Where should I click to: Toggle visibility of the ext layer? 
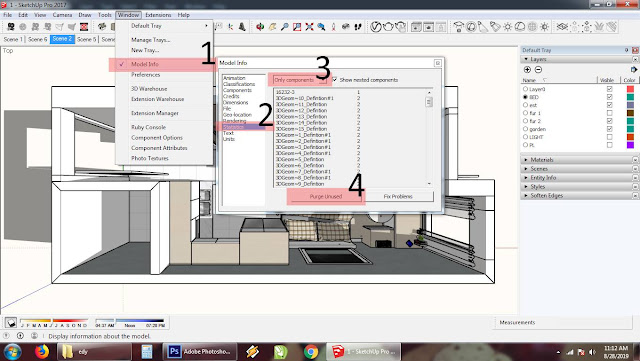point(609,105)
